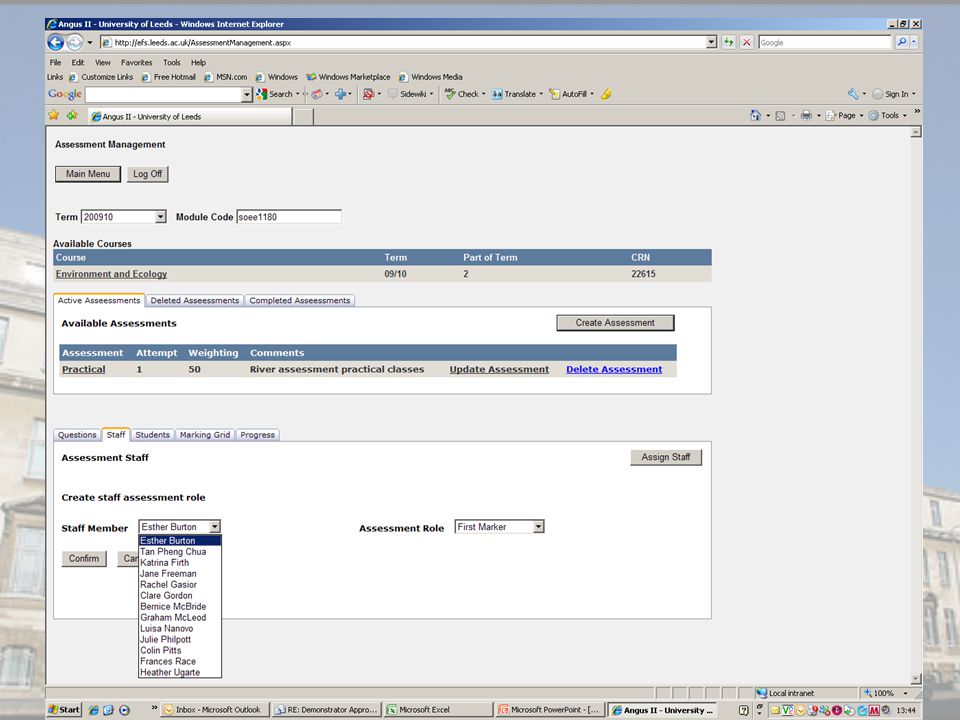Click the browser Forward arrow button
Viewport: 960px width, 720px height.
75,42
